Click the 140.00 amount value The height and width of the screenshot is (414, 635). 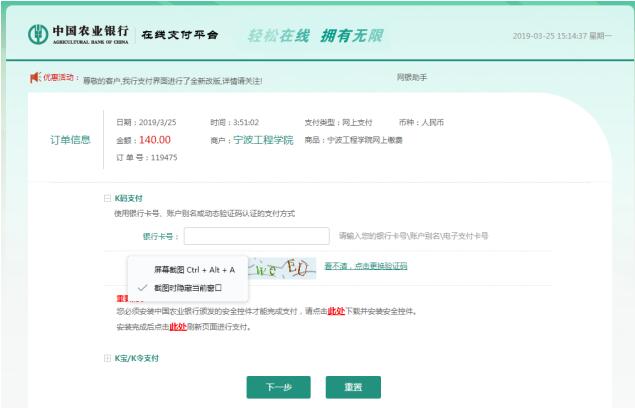pos(155,140)
